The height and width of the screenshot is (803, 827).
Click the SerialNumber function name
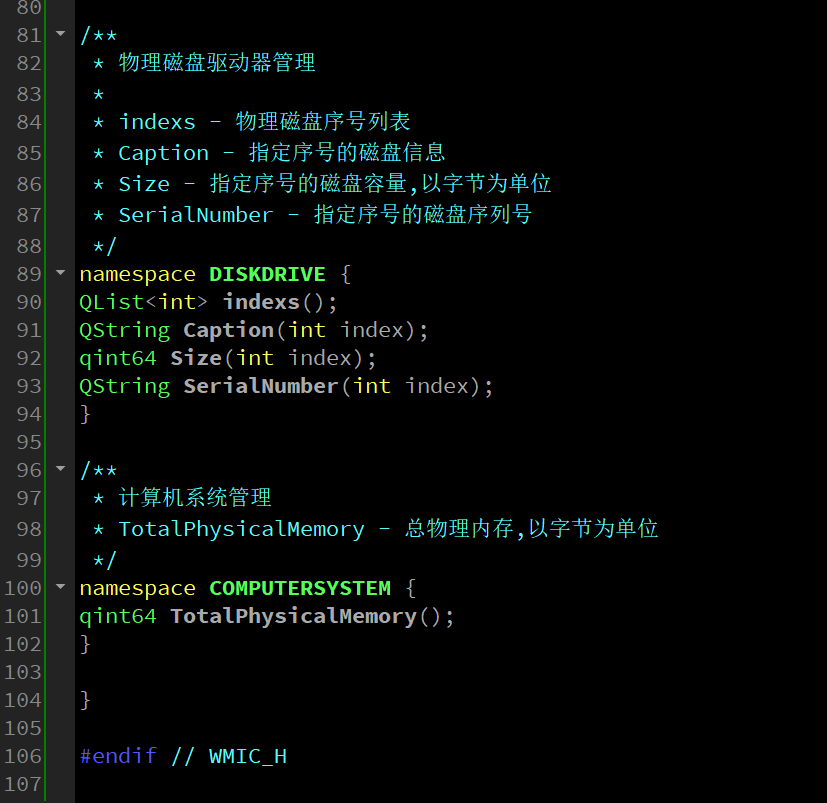pos(261,386)
